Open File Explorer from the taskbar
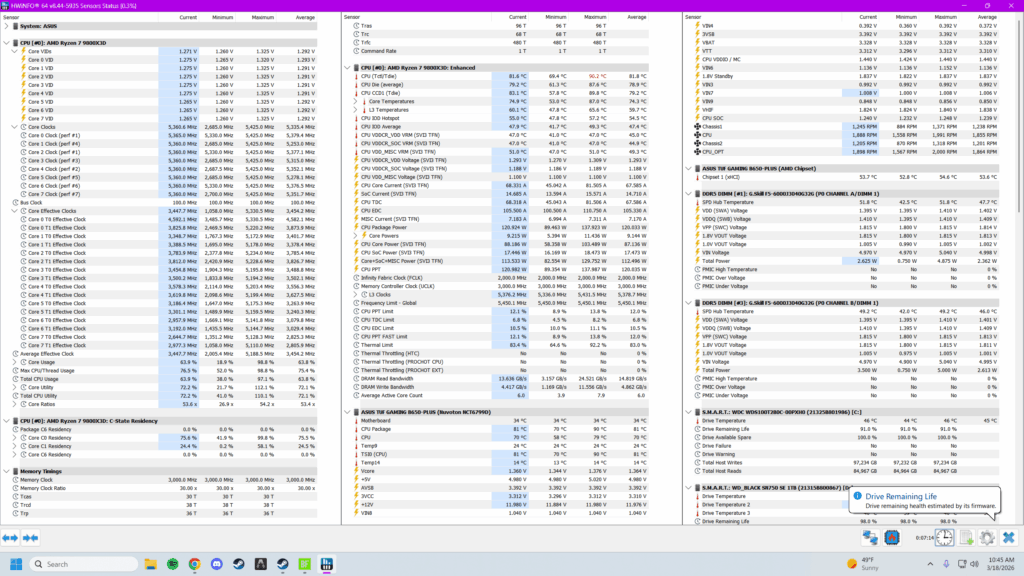Screen dimensions: 1024x576 (x=151, y=564)
